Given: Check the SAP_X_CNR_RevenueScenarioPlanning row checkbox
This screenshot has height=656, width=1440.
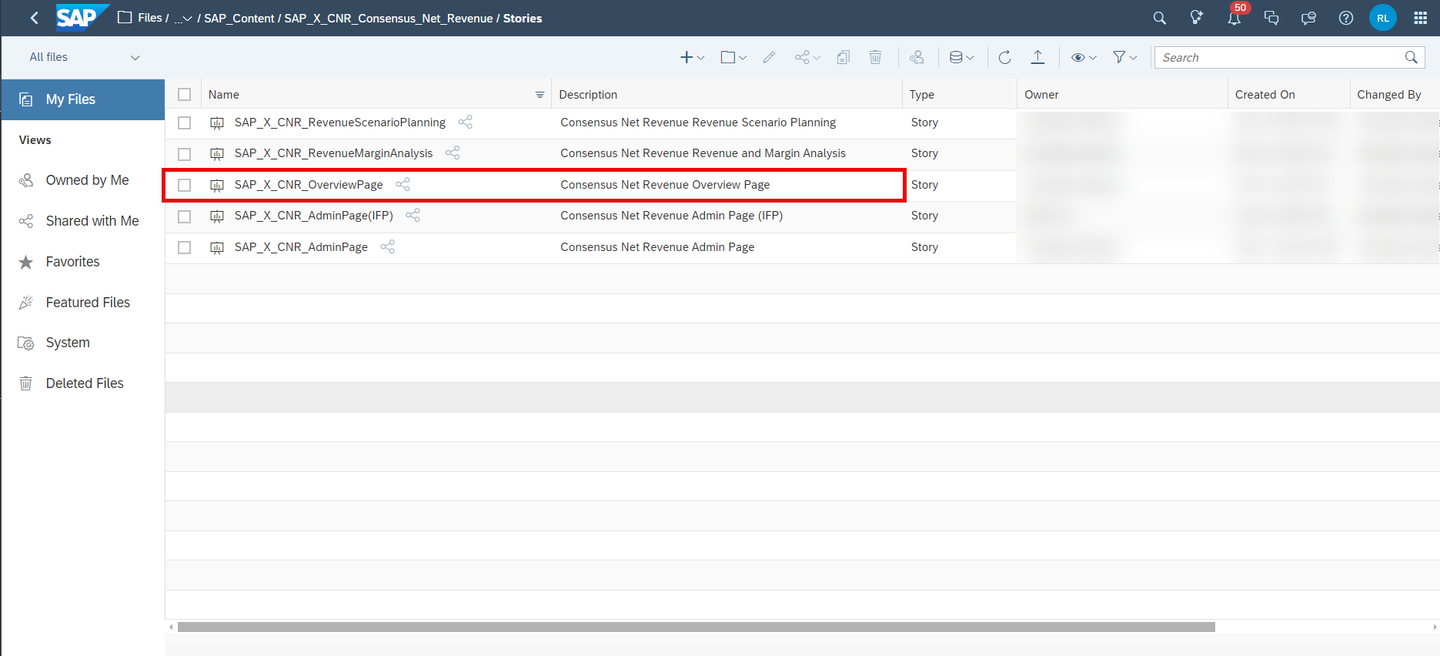Looking at the screenshot, I should click(184, 122).
